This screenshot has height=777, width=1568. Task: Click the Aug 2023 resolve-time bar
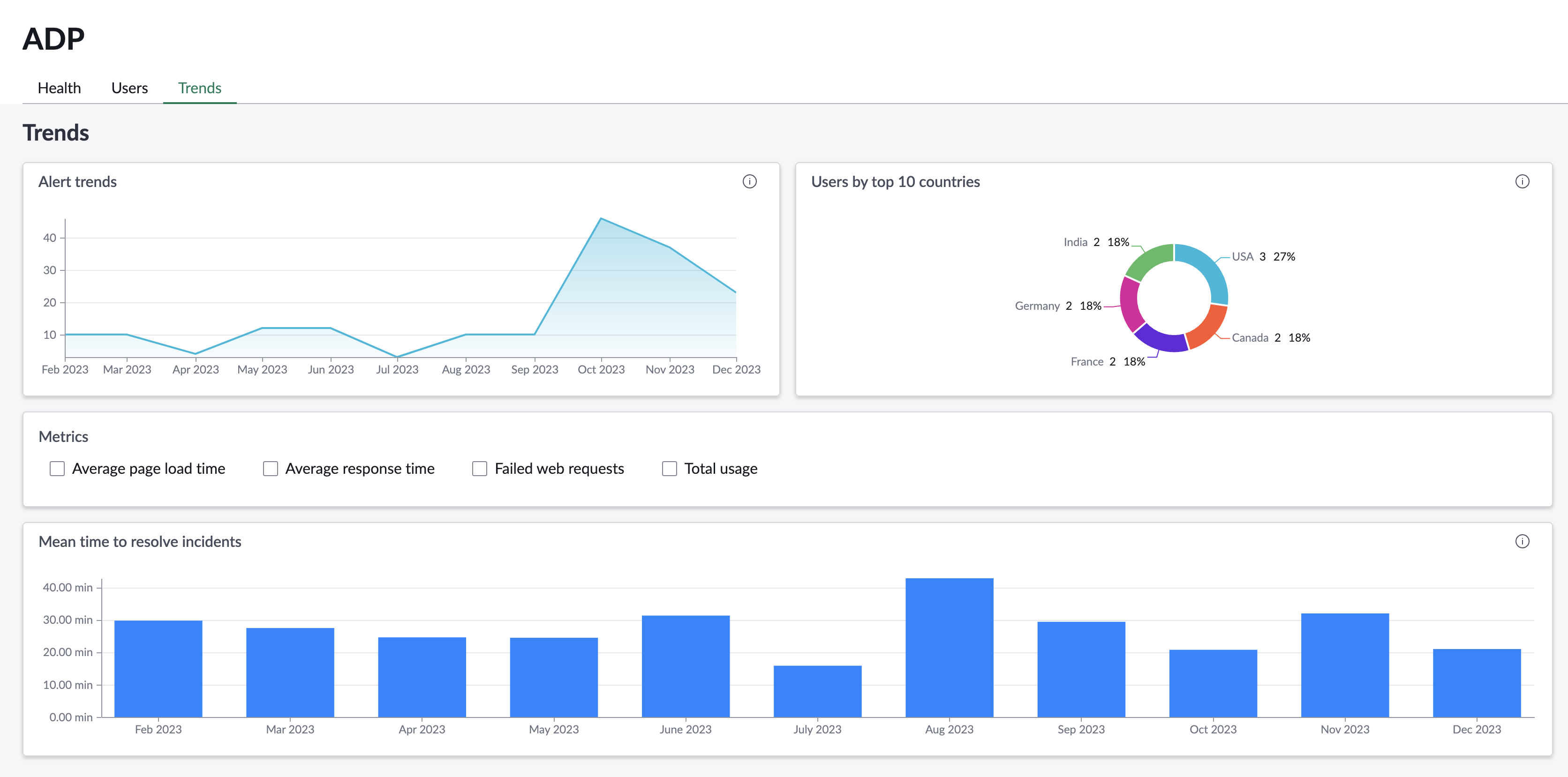tap(949, 647)
